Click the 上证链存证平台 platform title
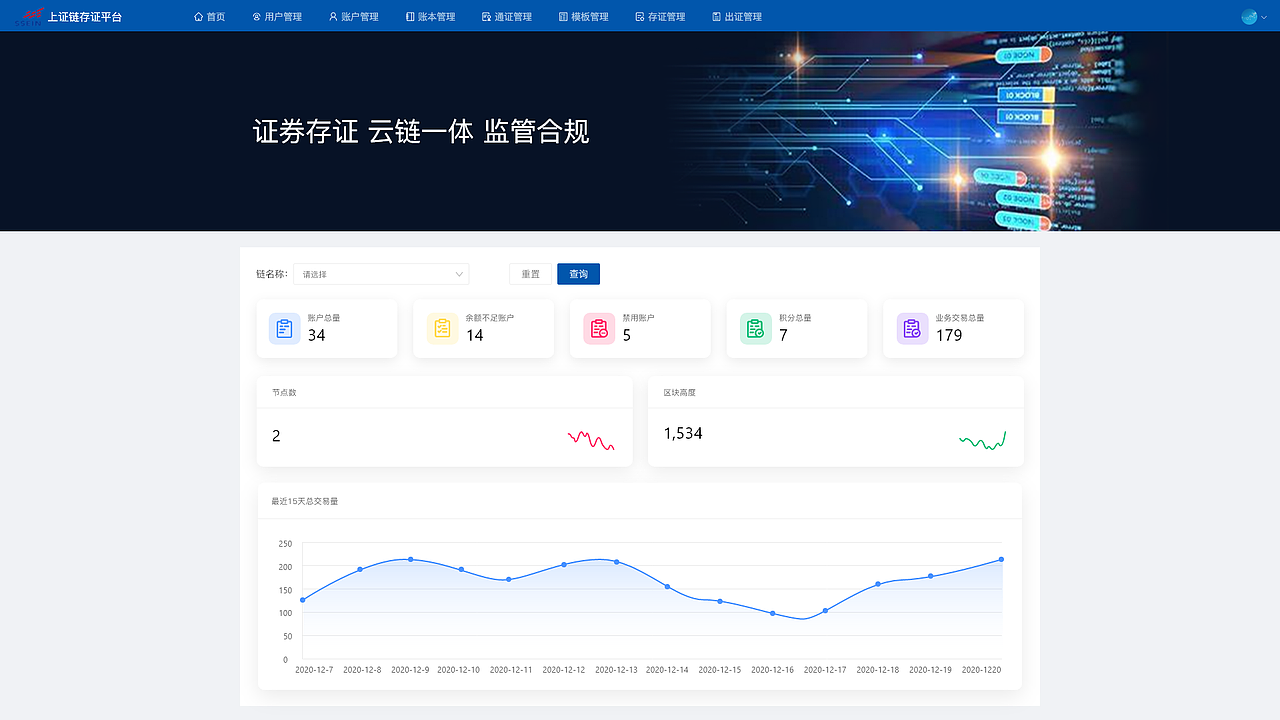The height and width of the screenshot is (720, 1280). 85,17
